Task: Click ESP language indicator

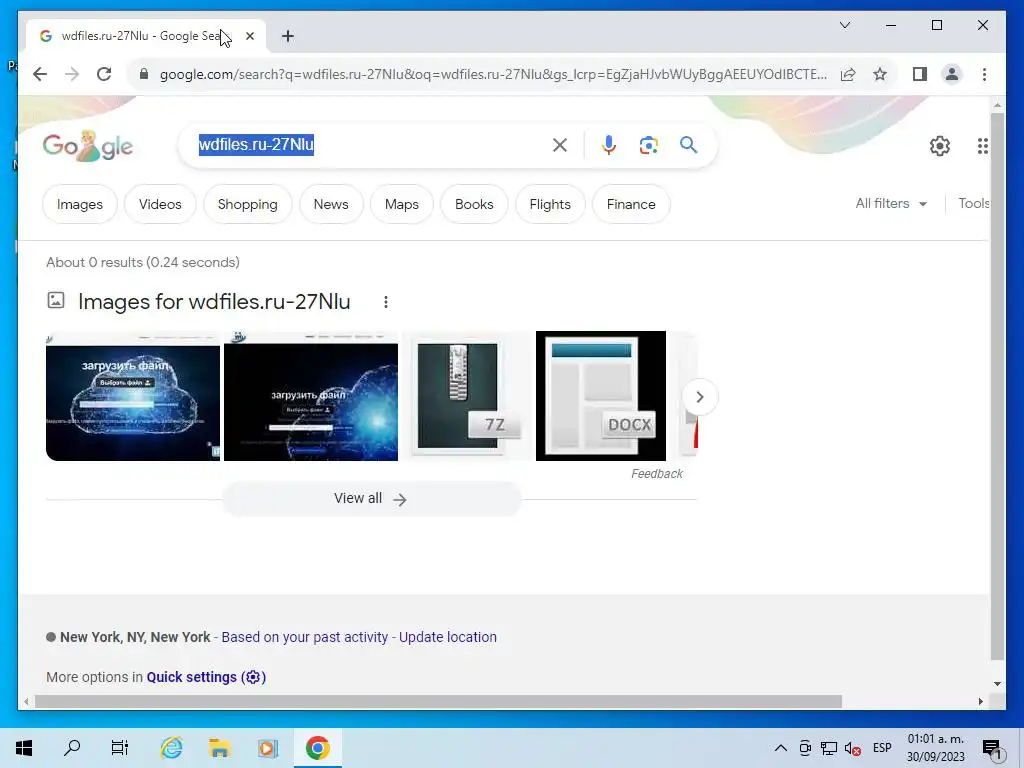Action: (882, 748)
